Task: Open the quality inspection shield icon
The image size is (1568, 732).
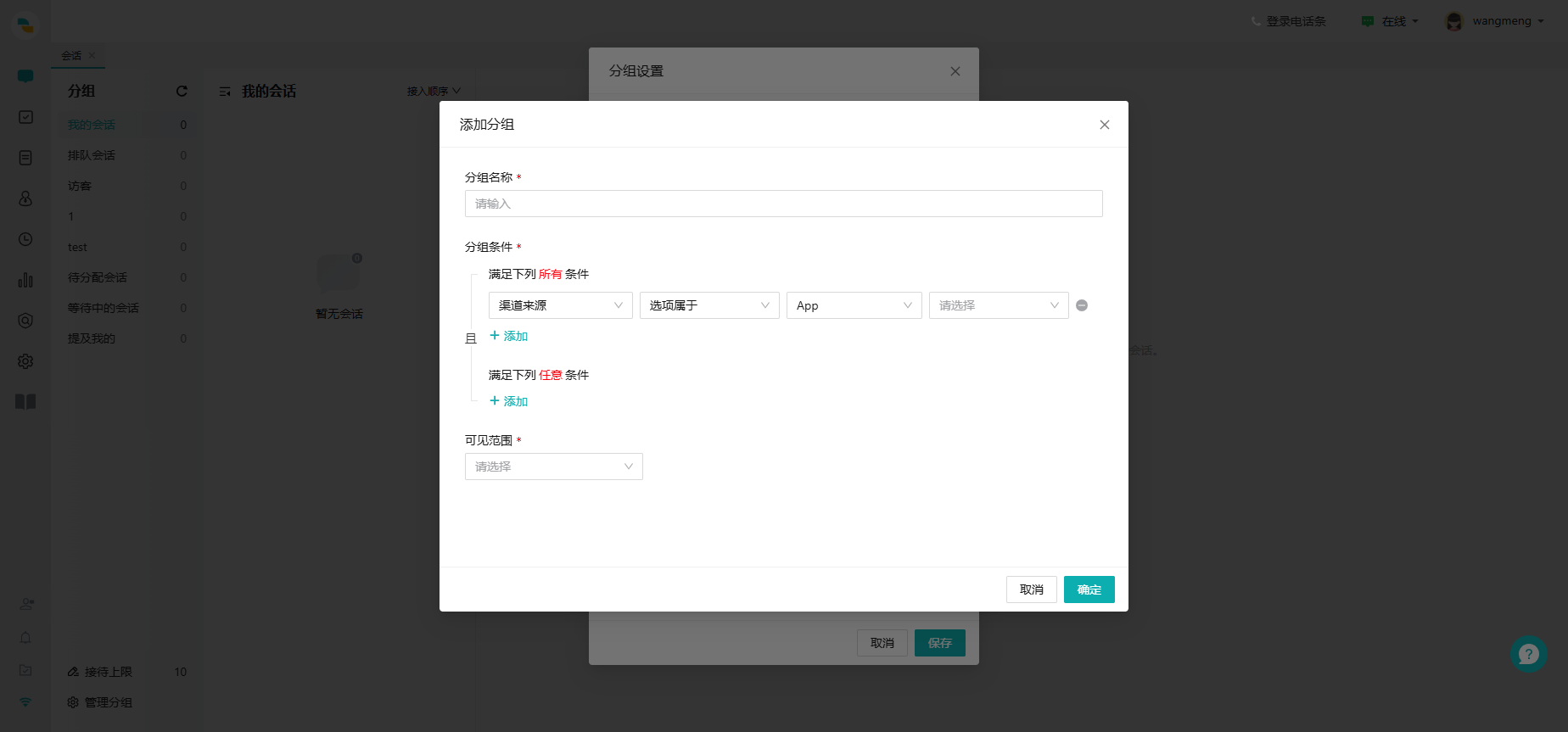Action: click(25, 321)
